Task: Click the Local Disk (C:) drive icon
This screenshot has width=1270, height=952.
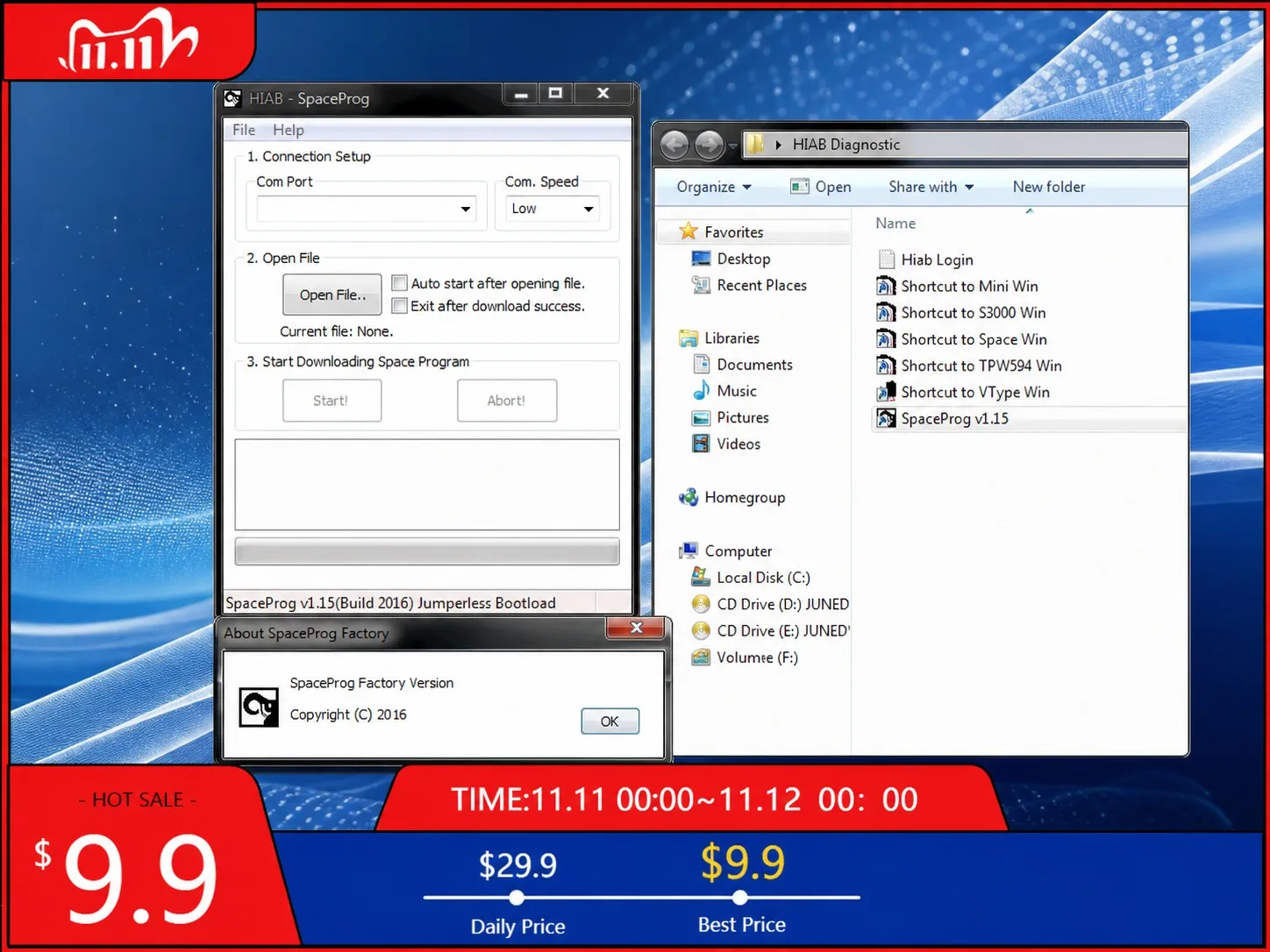Action: point(701,577)
